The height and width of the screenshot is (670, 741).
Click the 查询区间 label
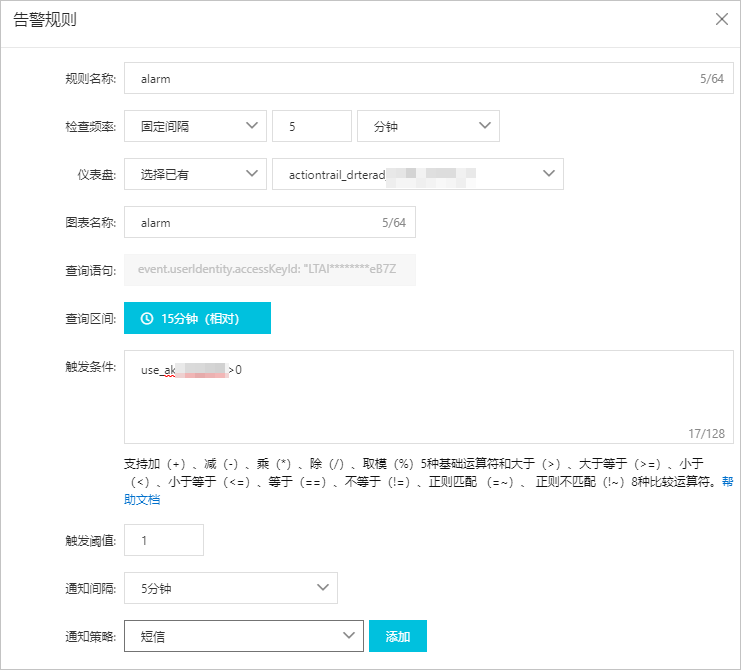tap(90, 319)
